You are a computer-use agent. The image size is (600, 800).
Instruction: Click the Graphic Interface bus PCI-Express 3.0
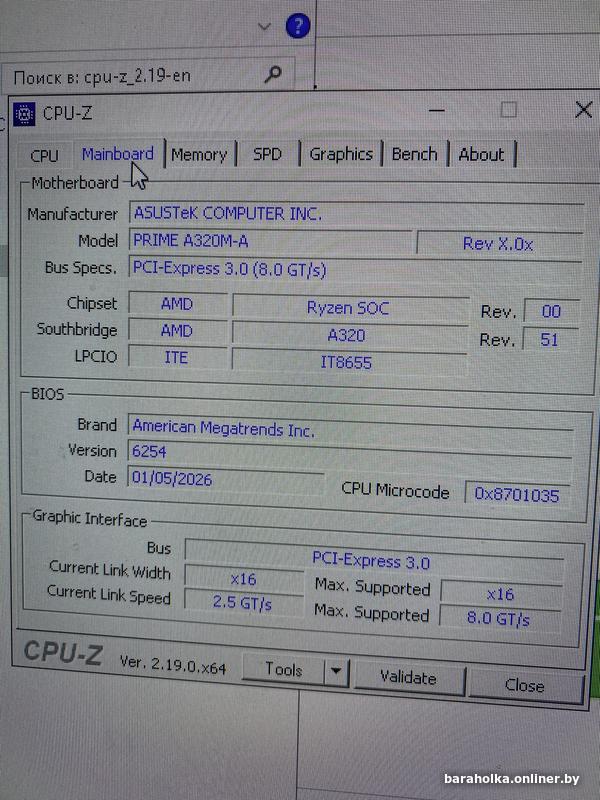[x=374, y=560]
